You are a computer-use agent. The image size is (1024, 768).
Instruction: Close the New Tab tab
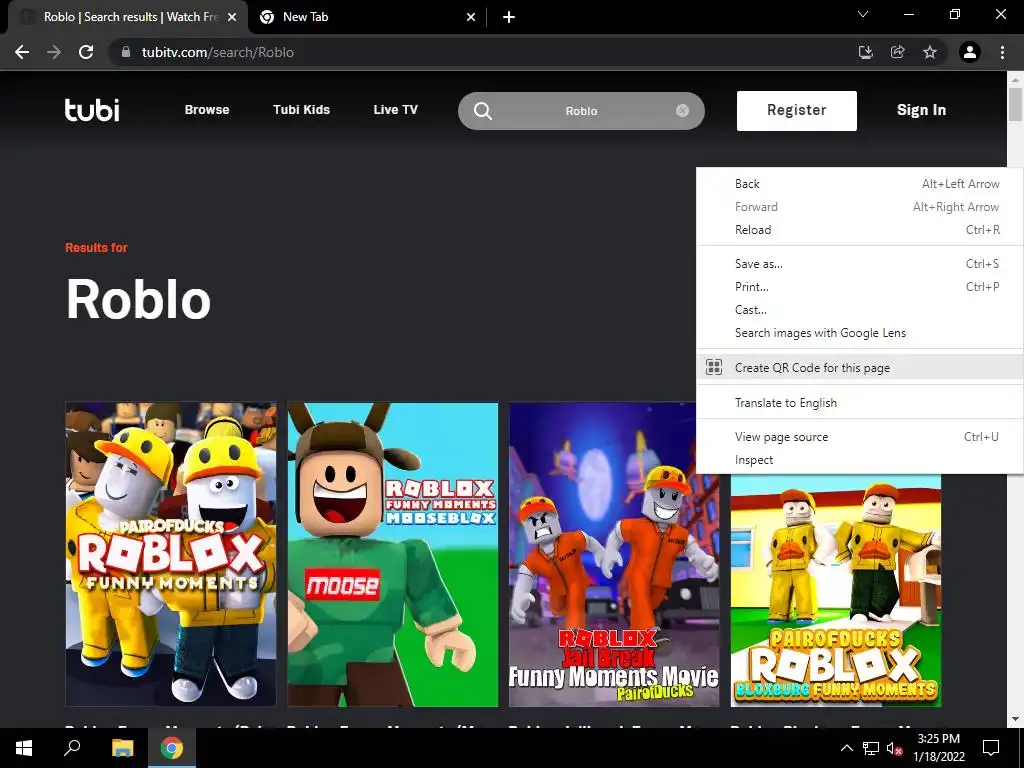pos(471,17)
